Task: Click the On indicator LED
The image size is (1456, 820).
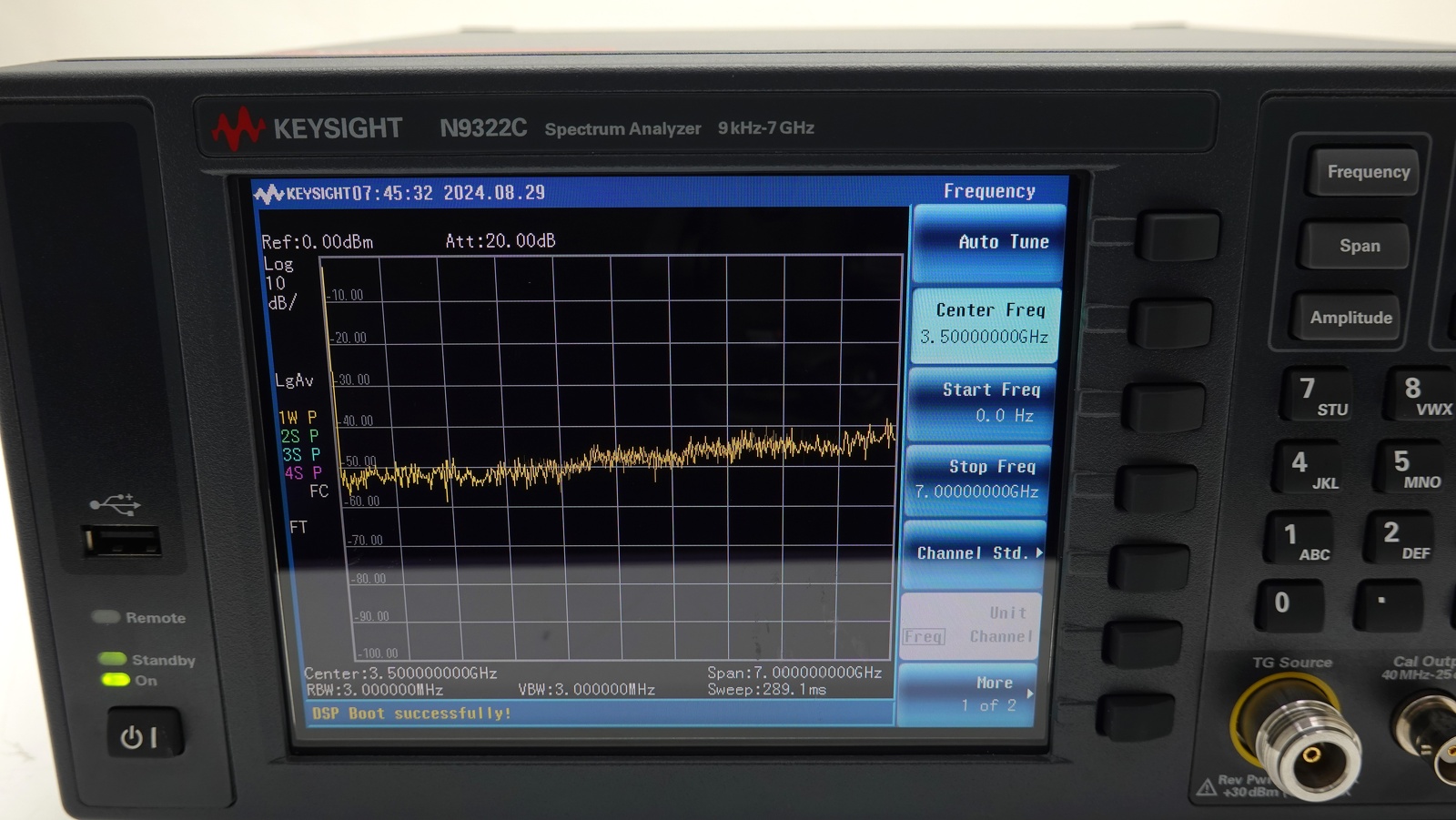Action: 115,679
